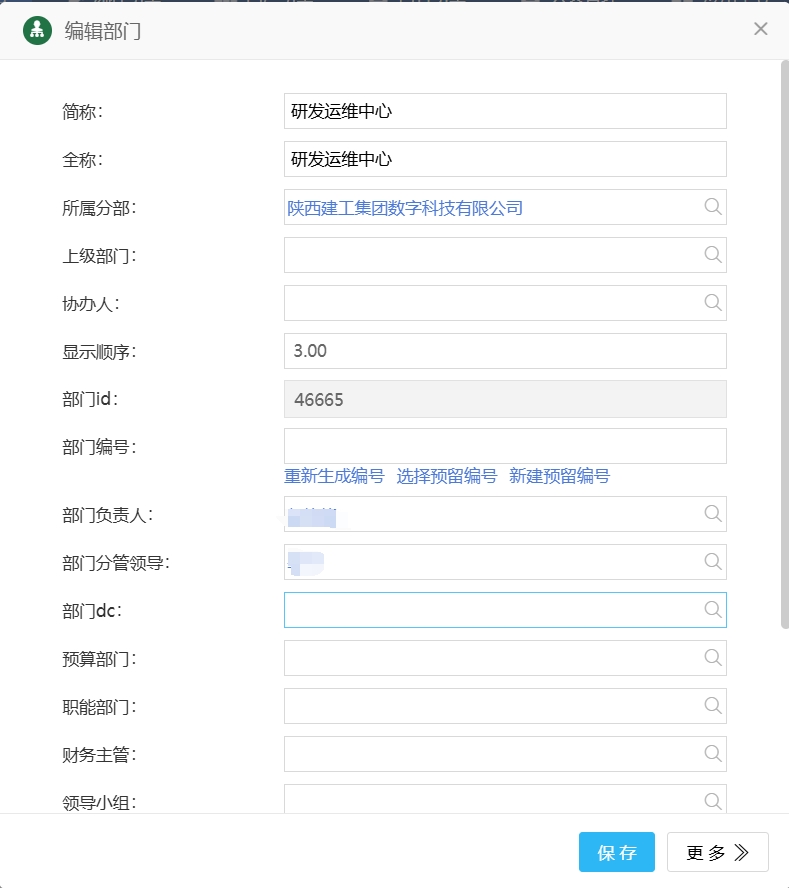Click the dialog's vertical scrollbar
Screen dimensions: 789x888
[784, 340]
